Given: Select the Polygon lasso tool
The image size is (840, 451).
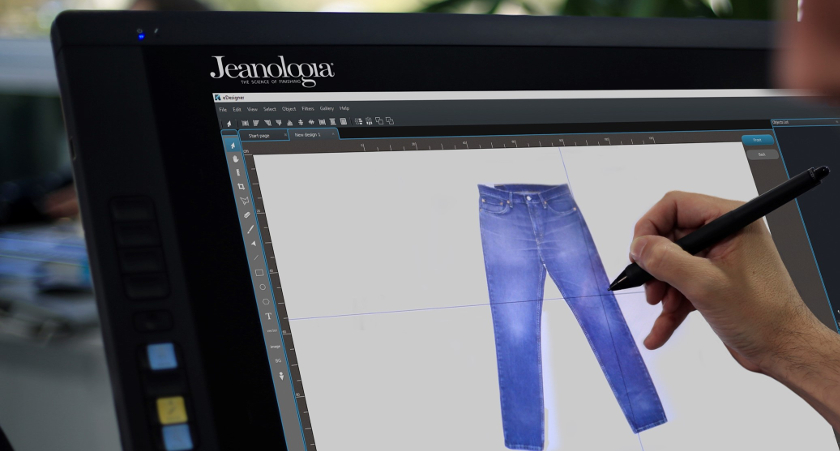Looking at the screenshot, I should [245, 200].
